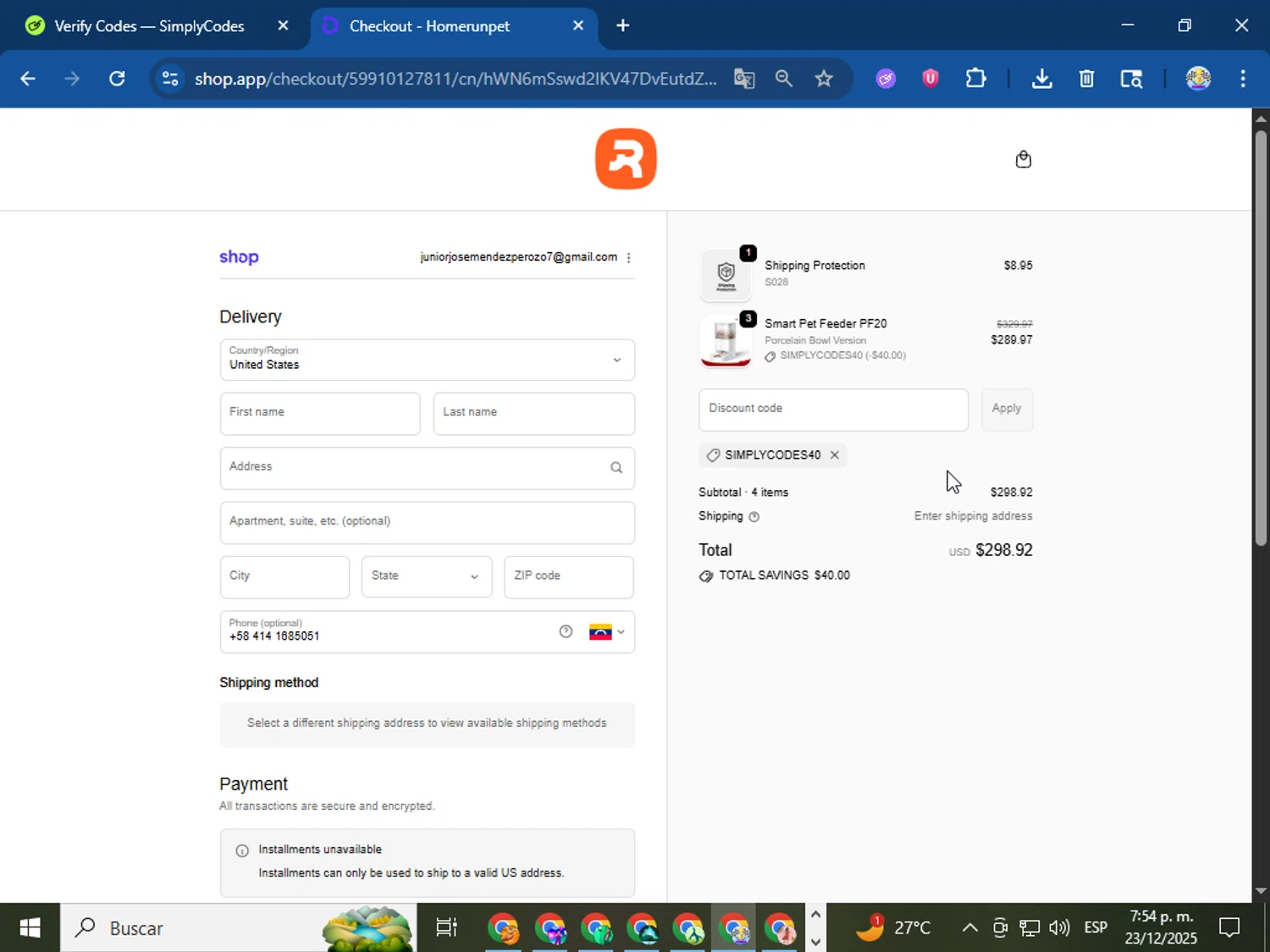The height and width of the screenshot is (952, 1270).
Task: Click the taskbar volume icon
Action: [1059, 928]
